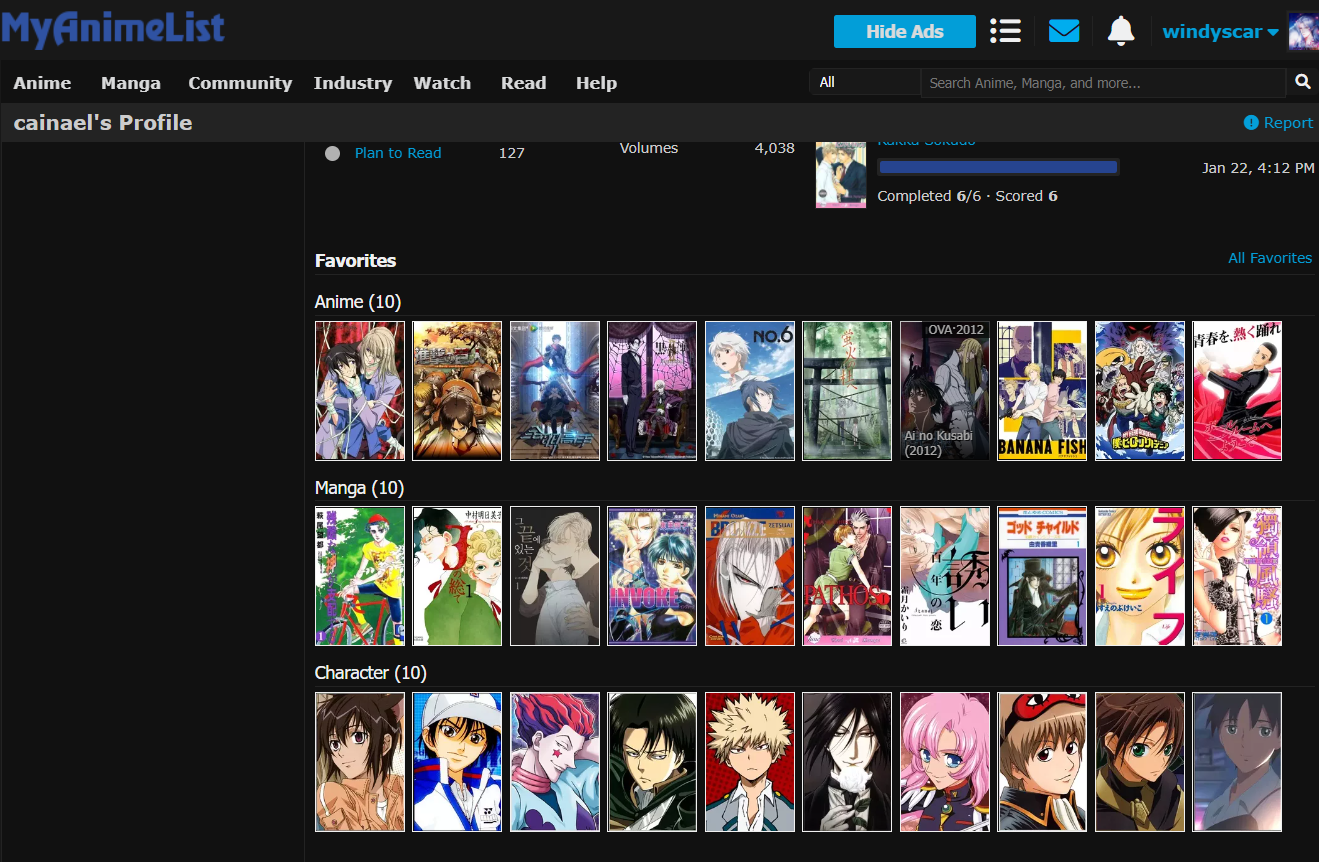Open the Help menu
This screenshot has height=862, width=1319.
tap(596, 83)
